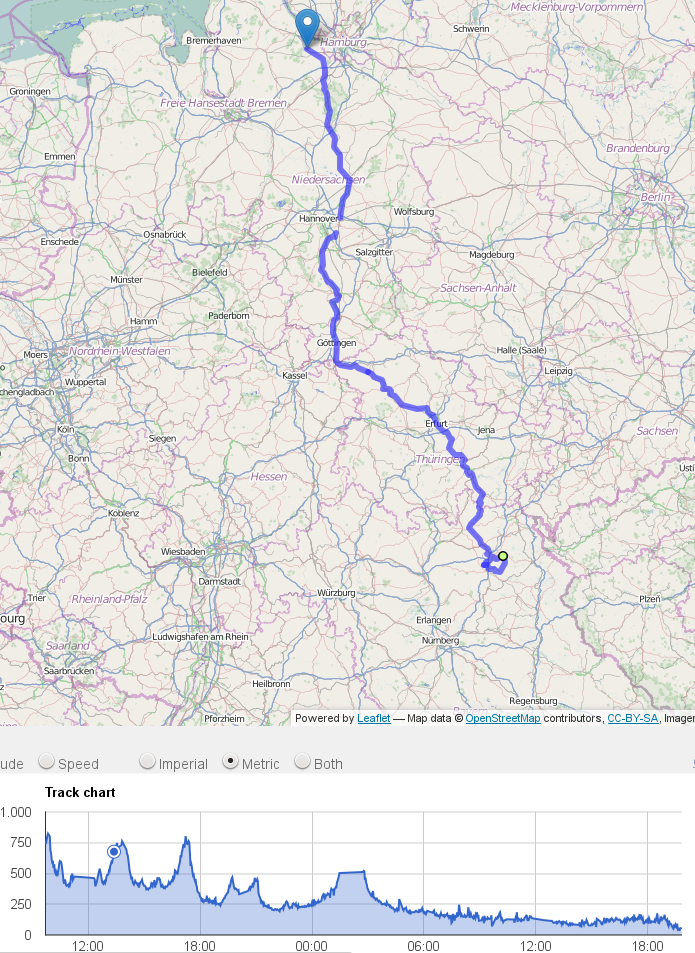Click the Hannover label on the map
695x953 pixels.
(318, 218)
